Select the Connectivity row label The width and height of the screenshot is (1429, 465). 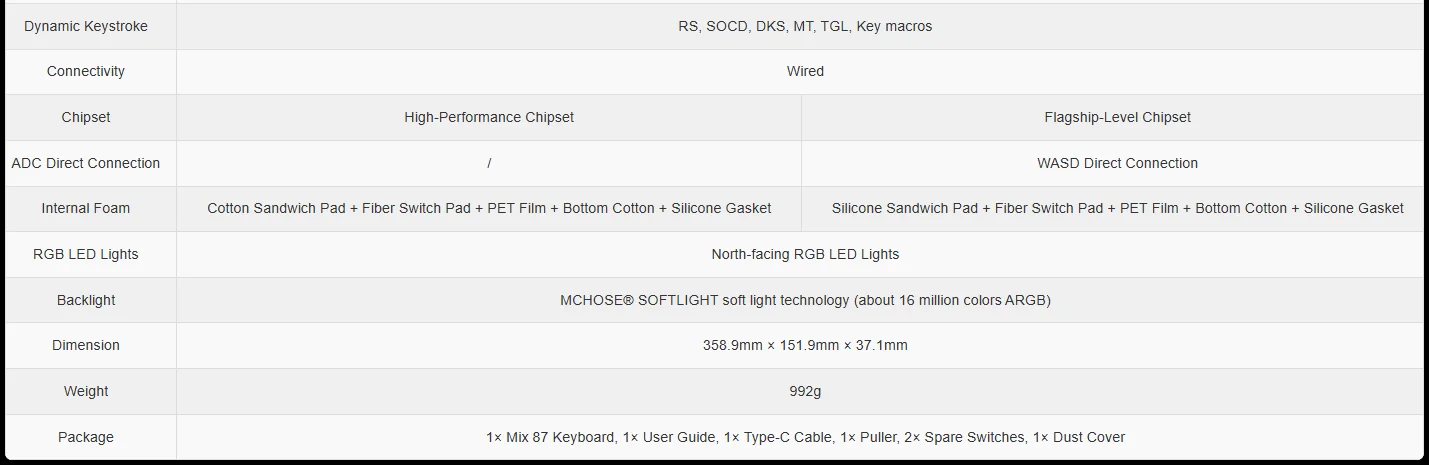[86, 72]
